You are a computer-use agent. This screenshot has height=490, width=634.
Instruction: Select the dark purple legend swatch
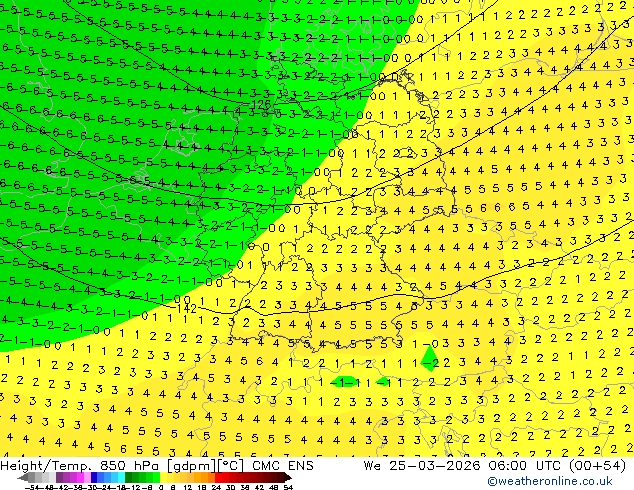[59, 478]
